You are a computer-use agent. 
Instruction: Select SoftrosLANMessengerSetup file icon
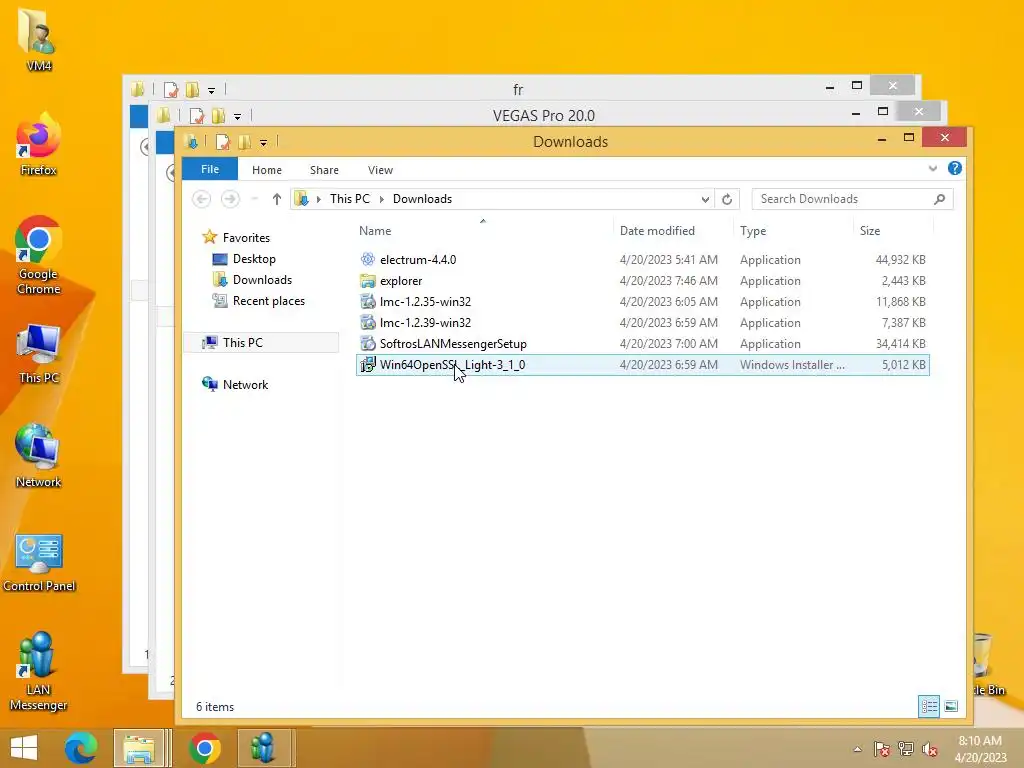click(x=368, y=344)
